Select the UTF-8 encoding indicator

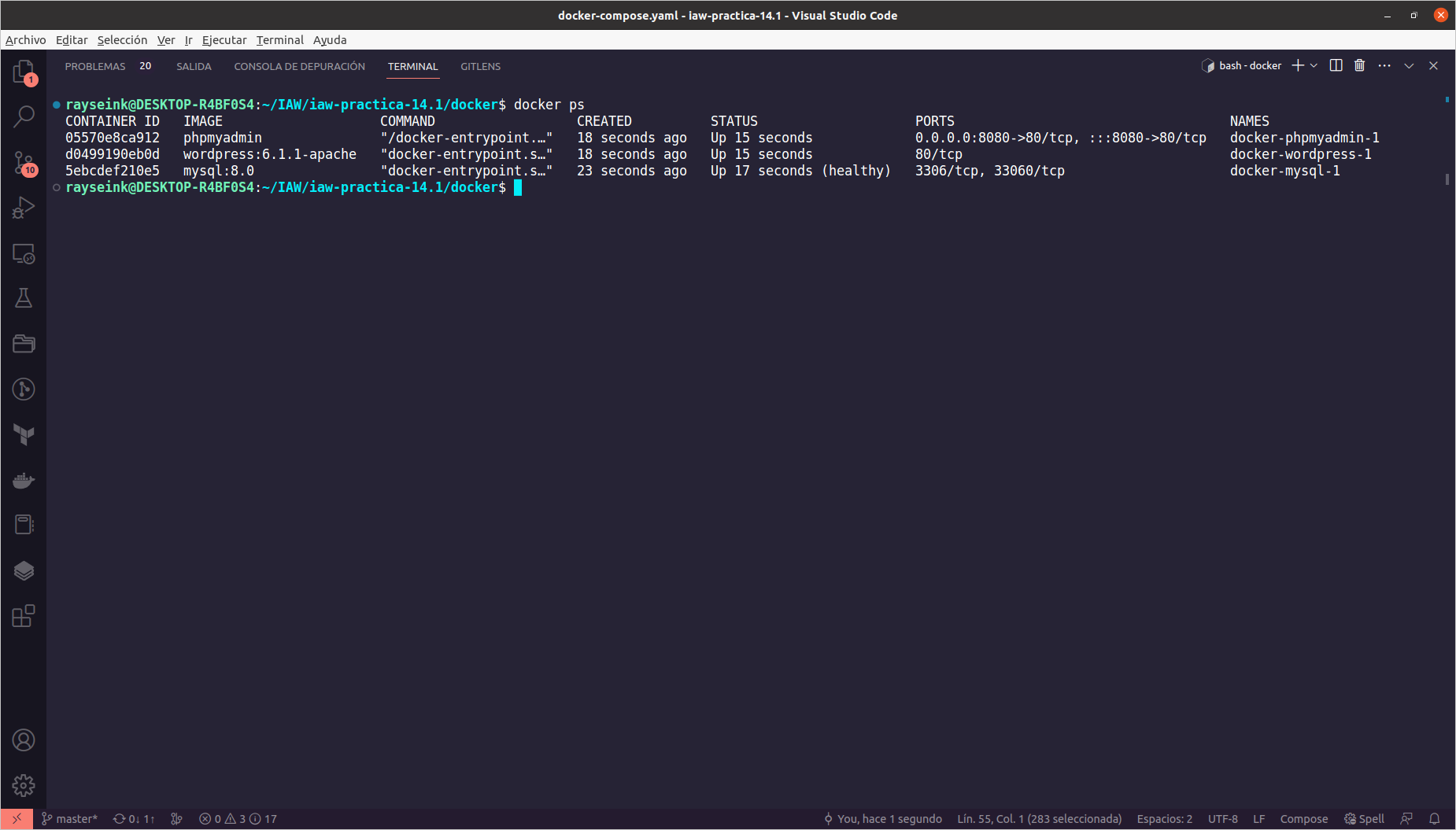(1221, 818)
